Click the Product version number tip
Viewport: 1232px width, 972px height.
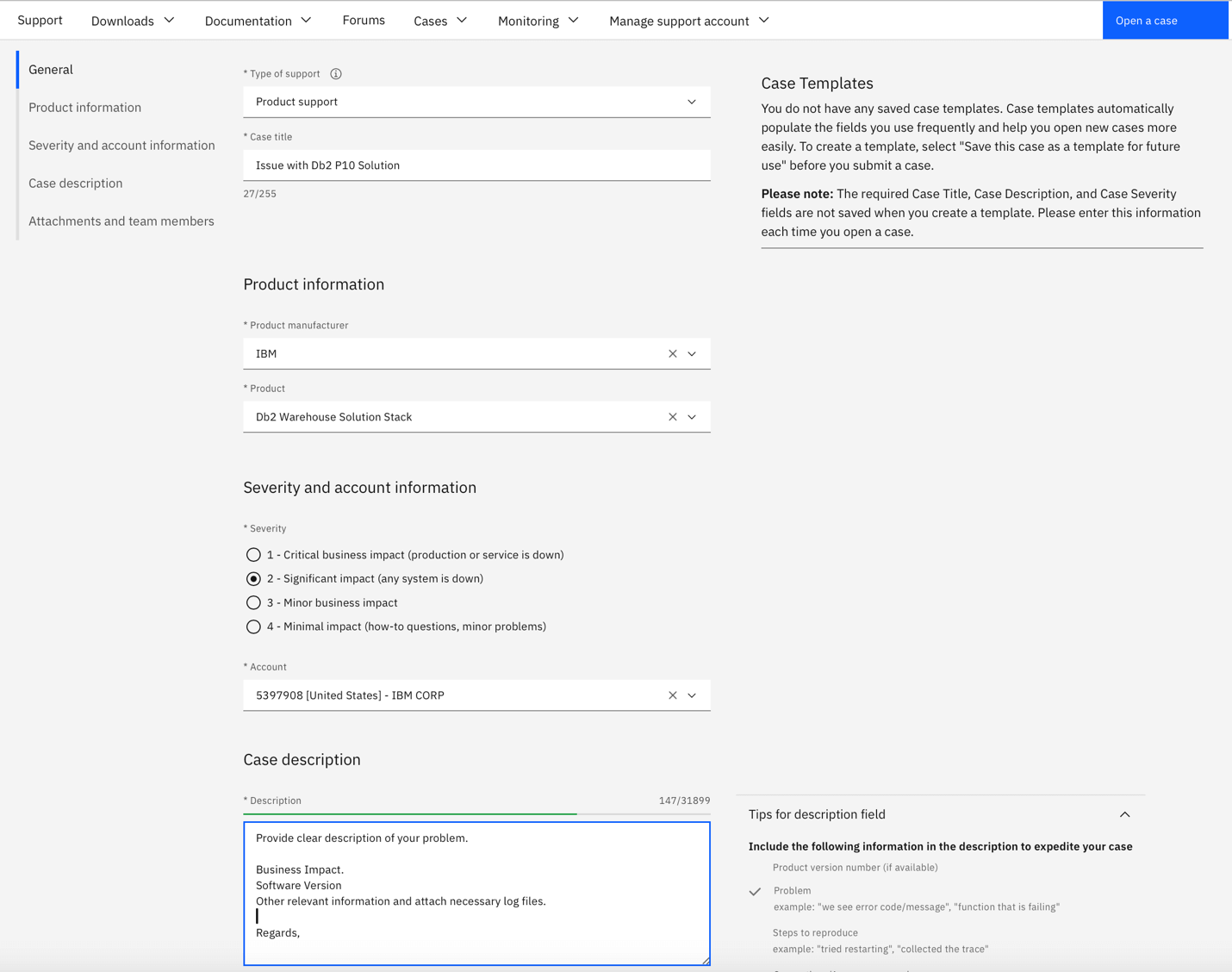855,868
